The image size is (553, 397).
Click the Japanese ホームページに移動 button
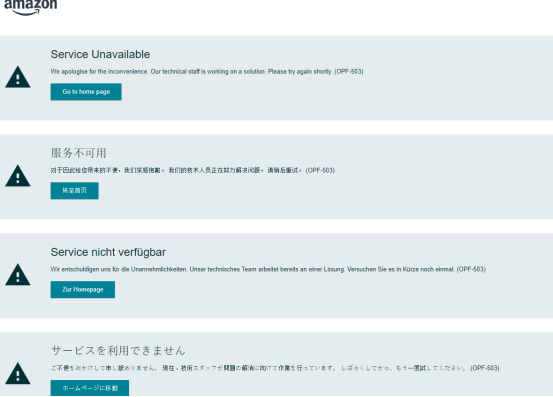[x=90, y=388]
